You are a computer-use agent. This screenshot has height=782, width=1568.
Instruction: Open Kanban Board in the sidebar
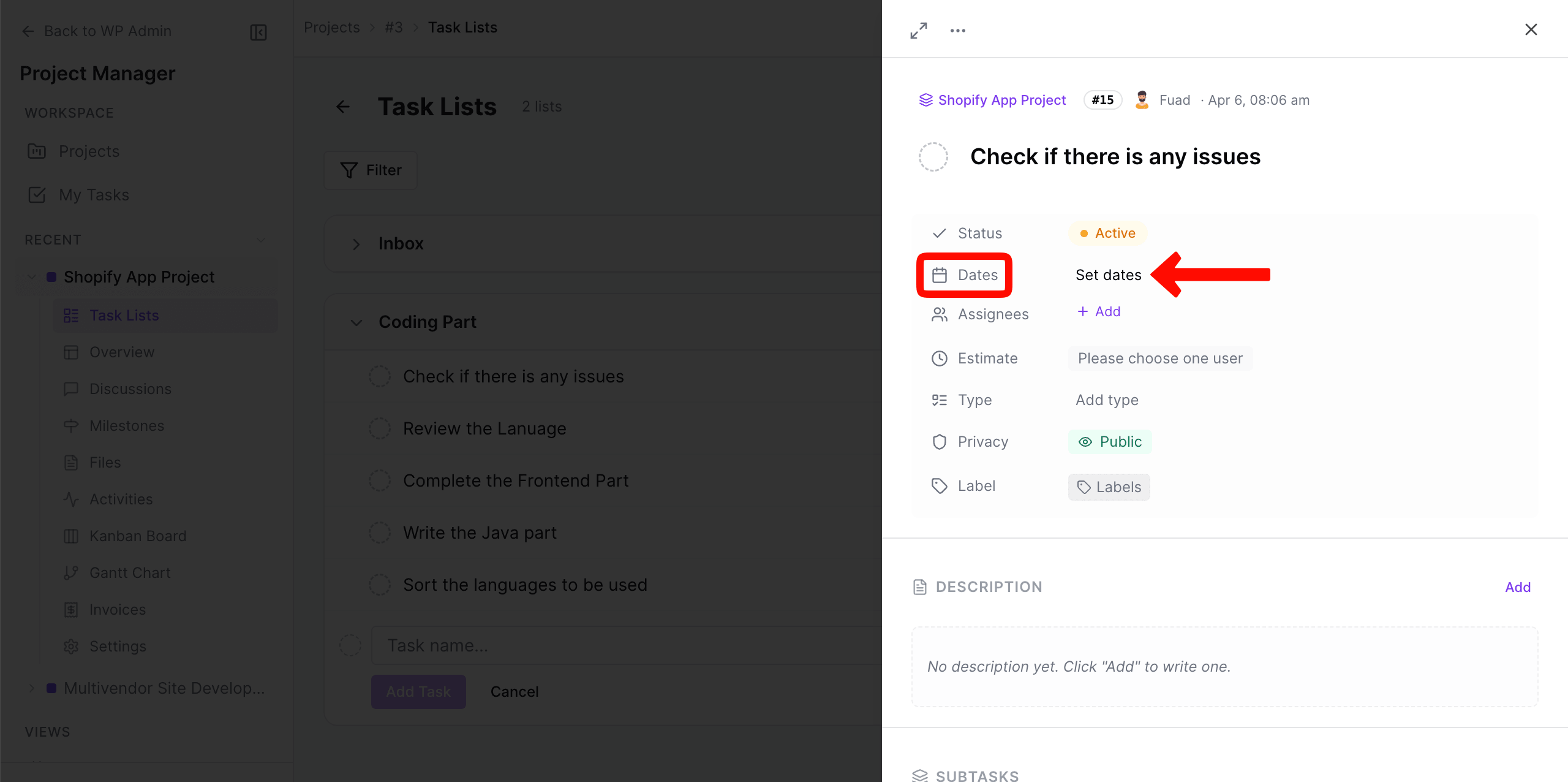137,536
